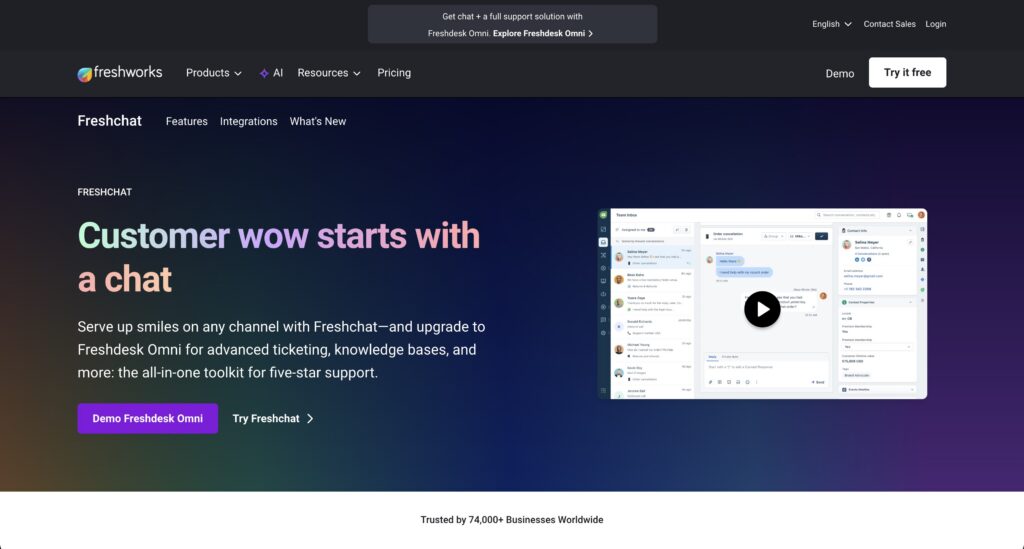Play the Freshchat product video

[761, 309]
